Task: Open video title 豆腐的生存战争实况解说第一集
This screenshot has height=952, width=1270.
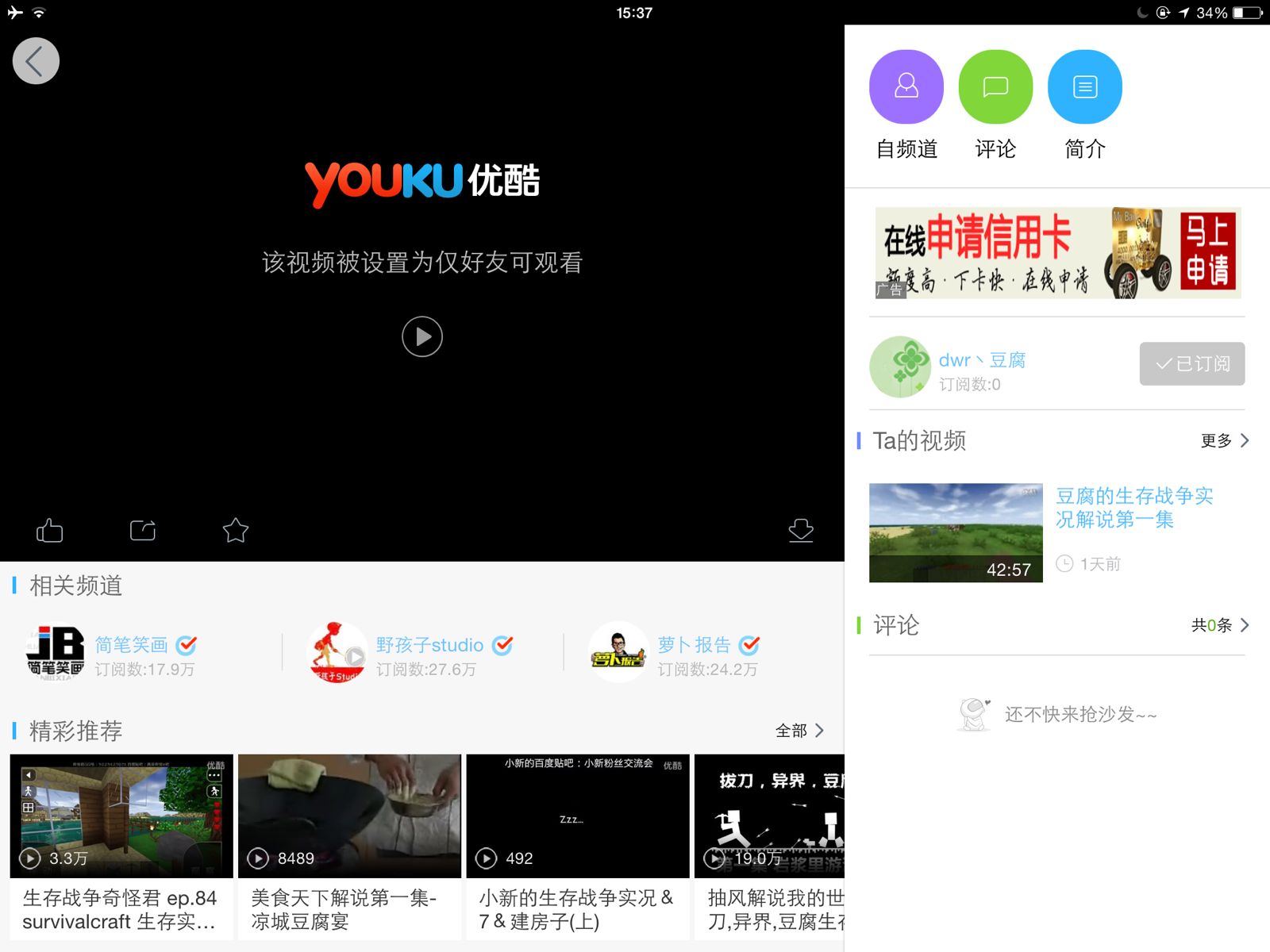Action: pos(1134,508)
